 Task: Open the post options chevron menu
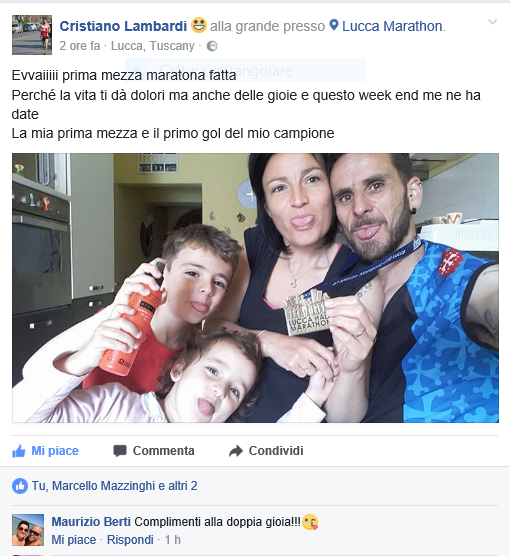(x=492, y=22)
